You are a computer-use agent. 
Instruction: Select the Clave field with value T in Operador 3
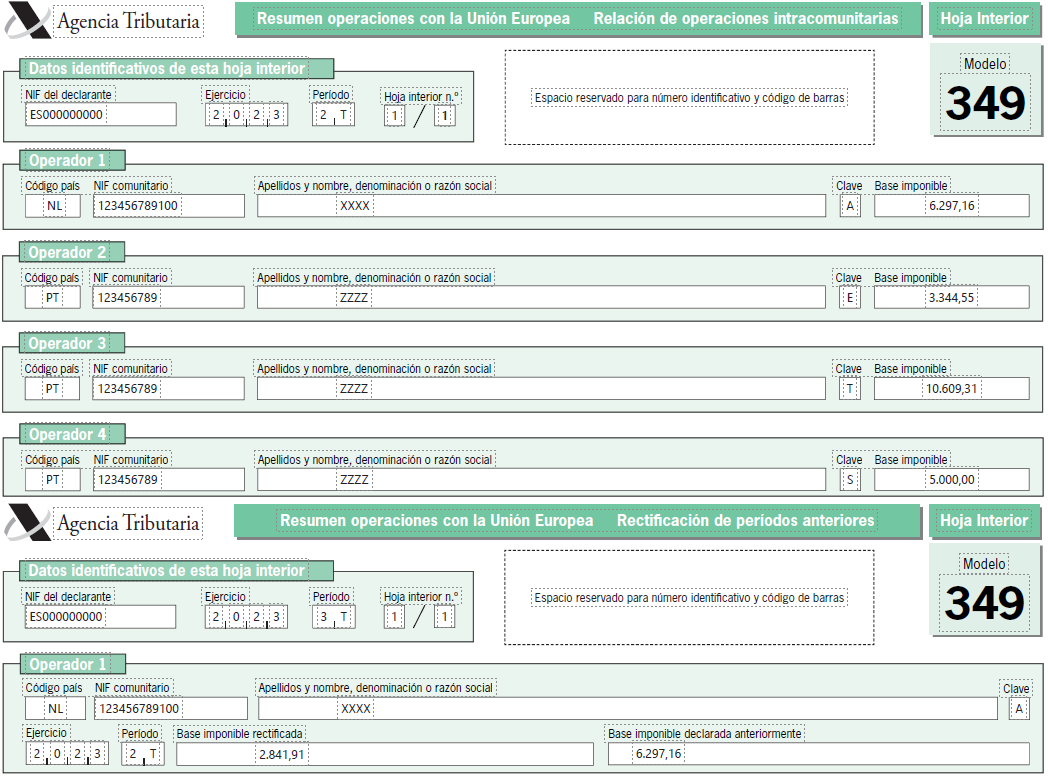click(849, 389)
